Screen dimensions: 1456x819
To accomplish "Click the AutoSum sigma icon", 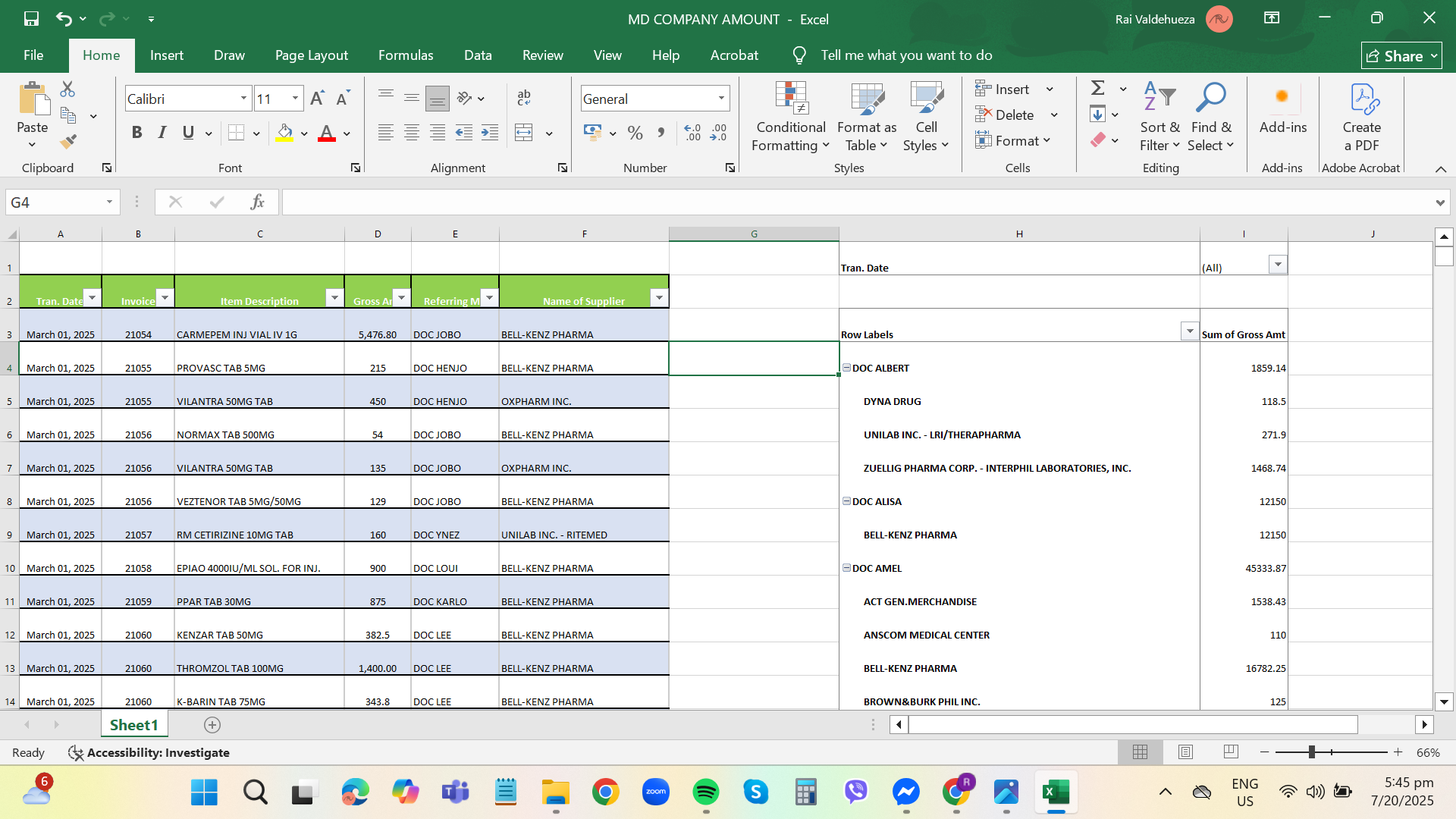I will [1098, 88].
